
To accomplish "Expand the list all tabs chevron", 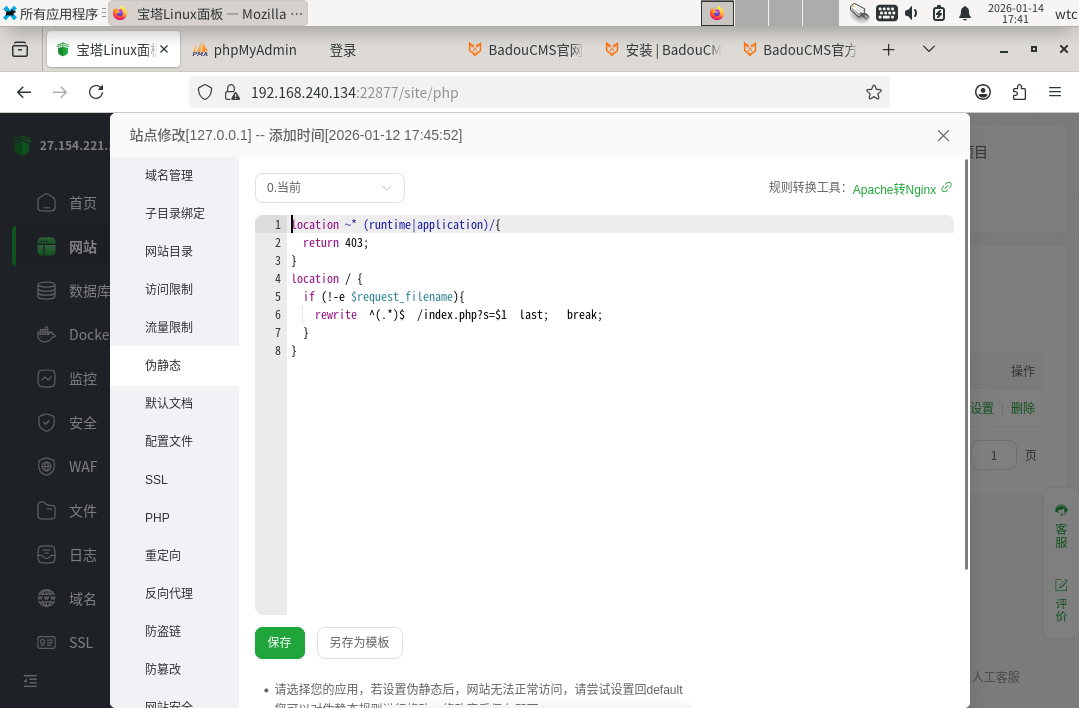I will point(929,50).
